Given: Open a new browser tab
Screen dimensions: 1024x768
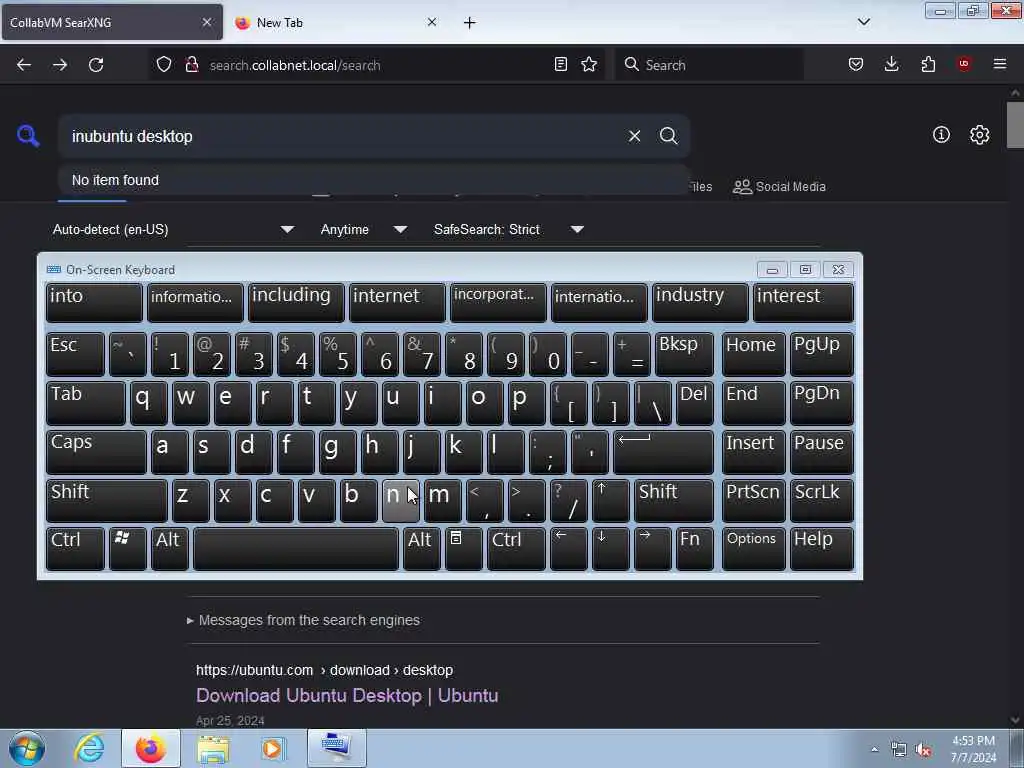Looking at the screenshot, I should (470, 23).
